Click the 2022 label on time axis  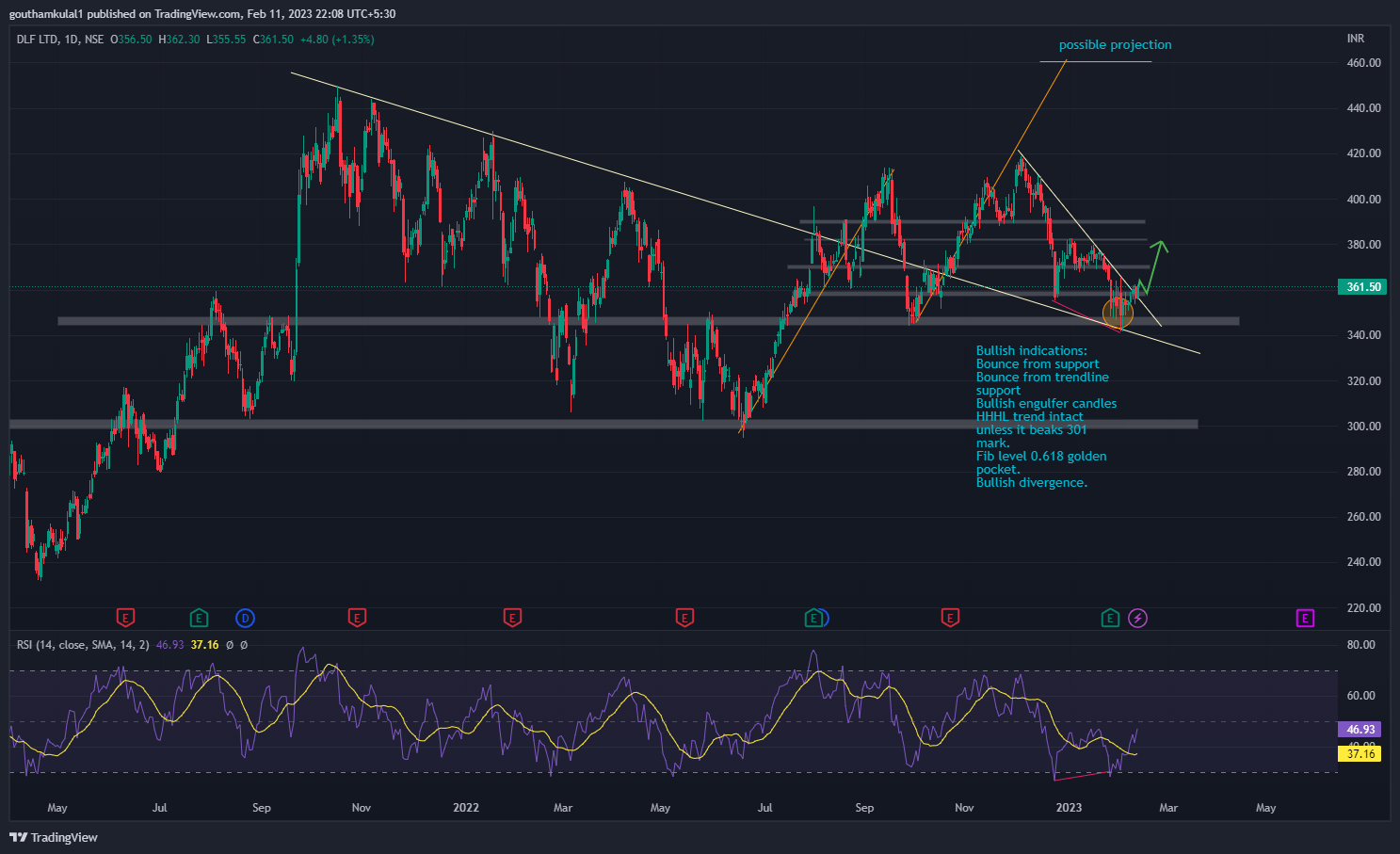point(466,808)
